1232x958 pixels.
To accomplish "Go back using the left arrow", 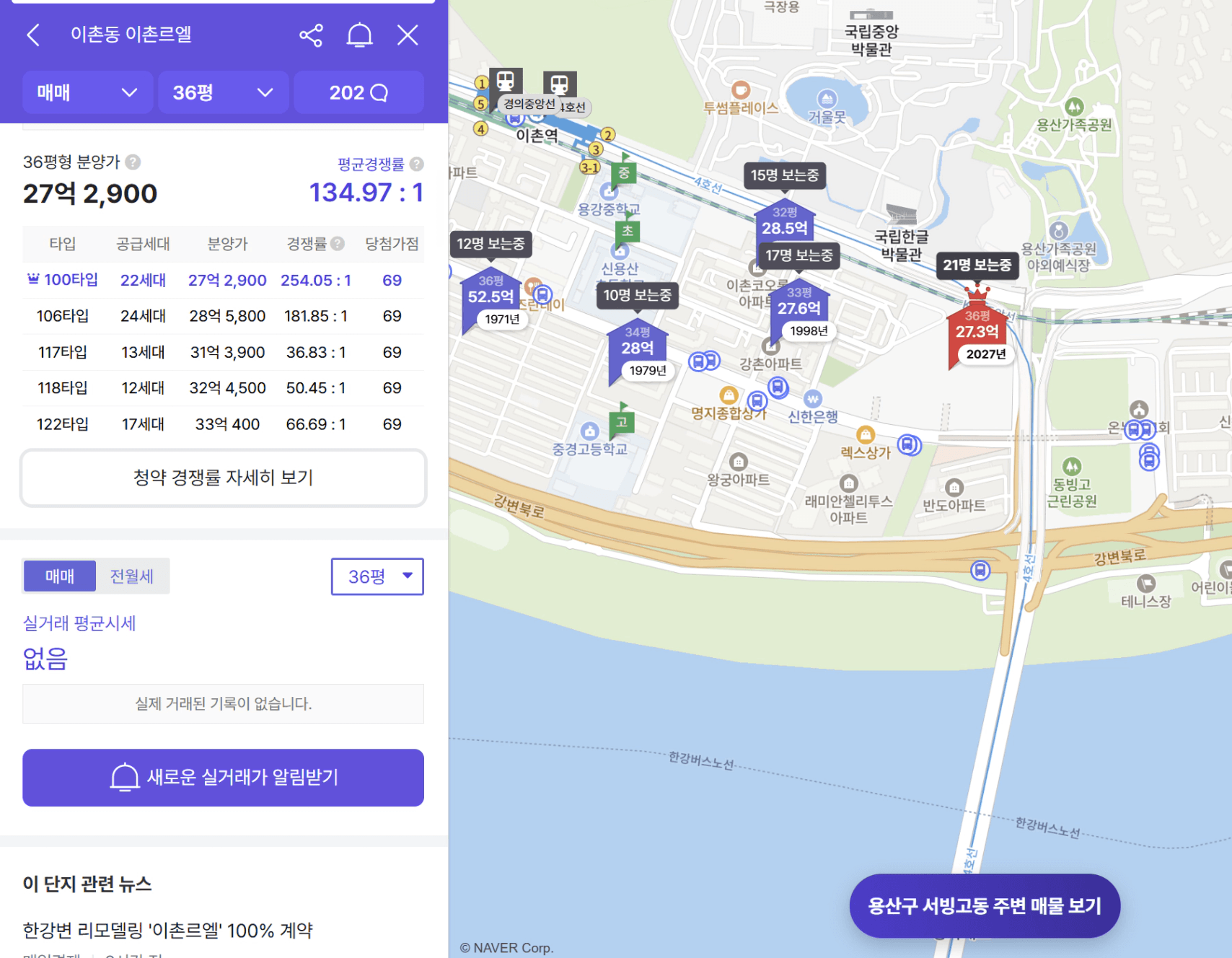I will (33, 35).
